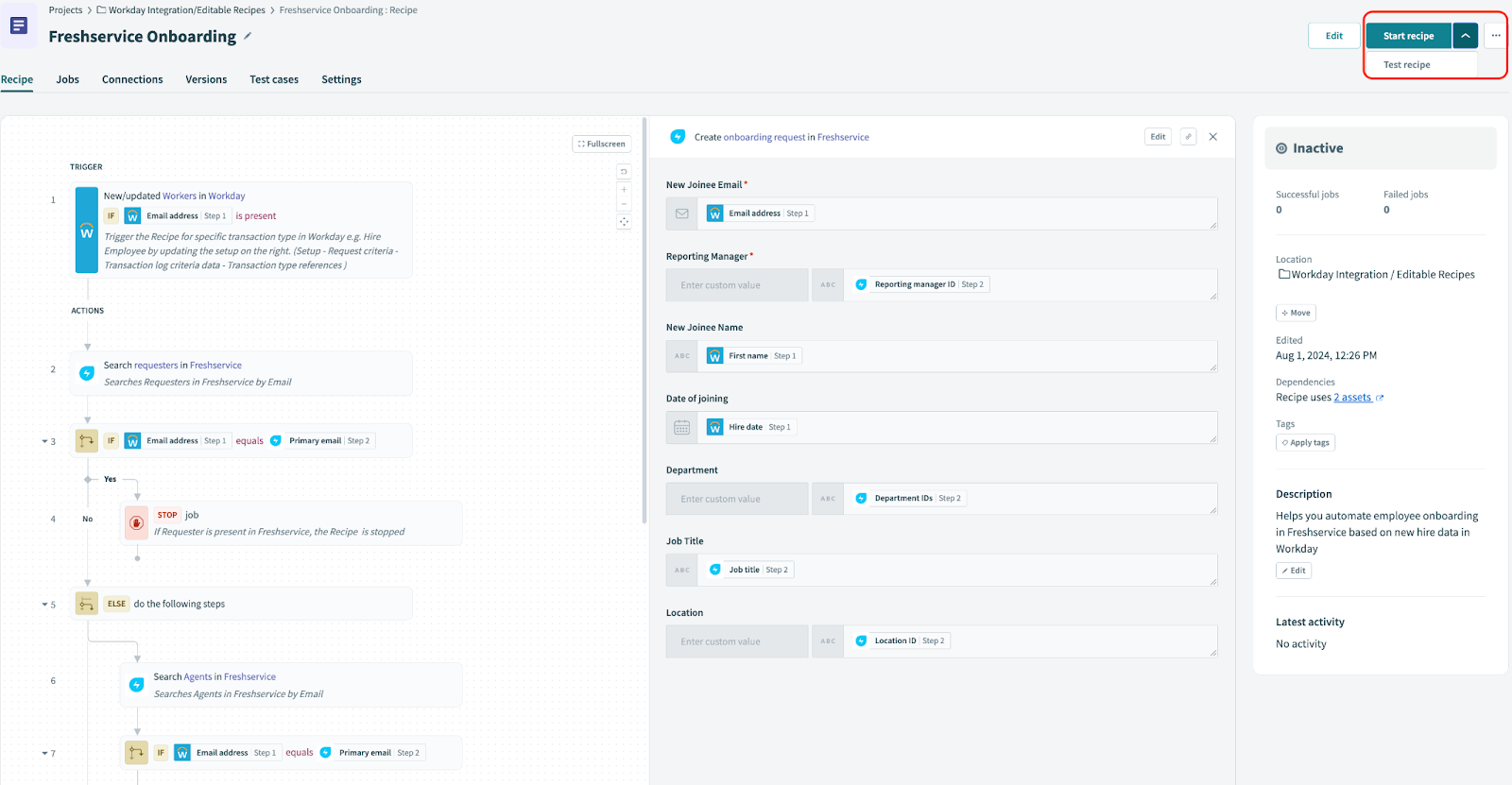Open the Test cases tab
This screenshot has height=785, width=1512.
(x=274, y=79)
